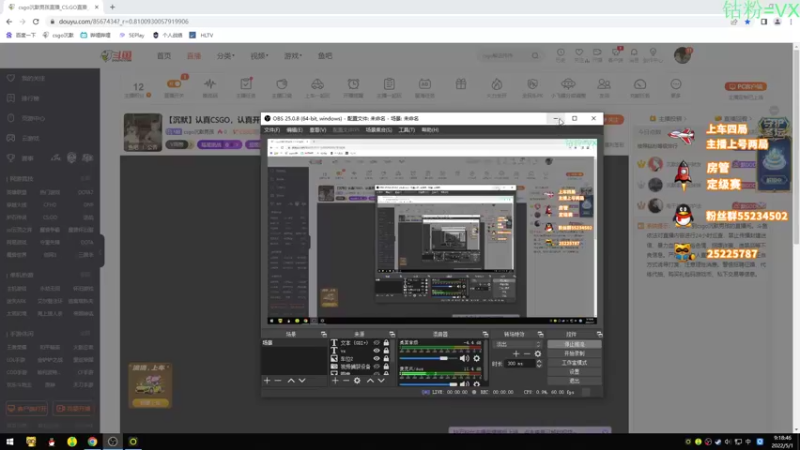Click the OBS preview canvas
The height and width of the screenshot is (450, 800).
coord(432,231)
